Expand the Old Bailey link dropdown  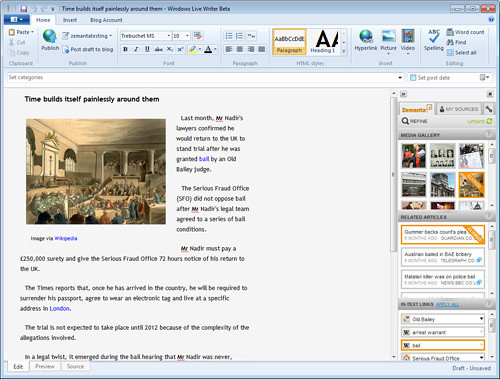[x=481, y=319]
